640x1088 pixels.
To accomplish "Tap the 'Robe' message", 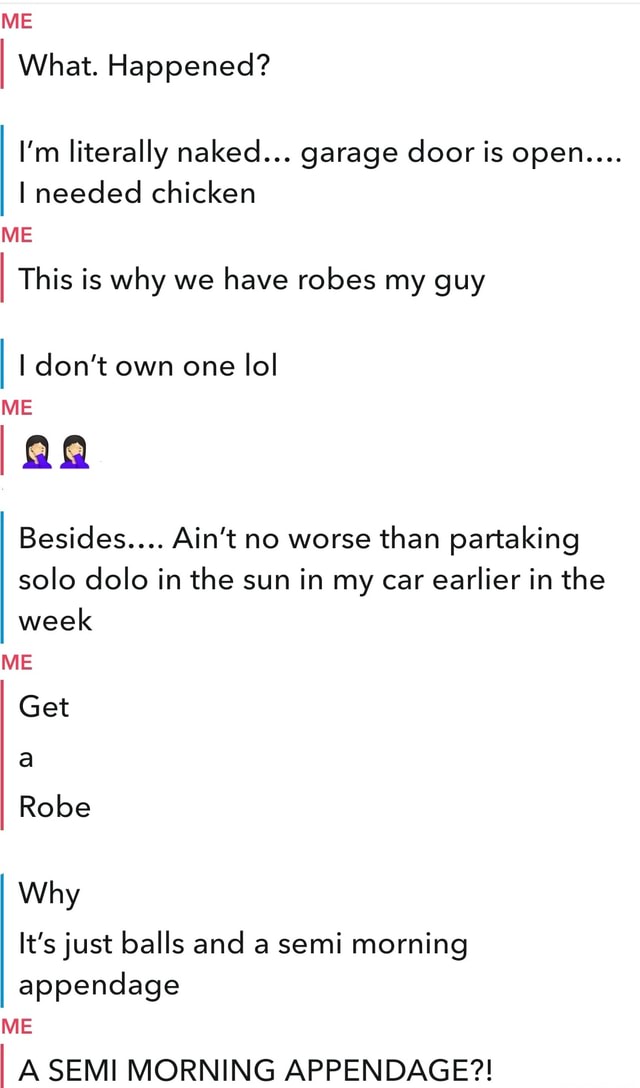I will (x=55, y=807).
